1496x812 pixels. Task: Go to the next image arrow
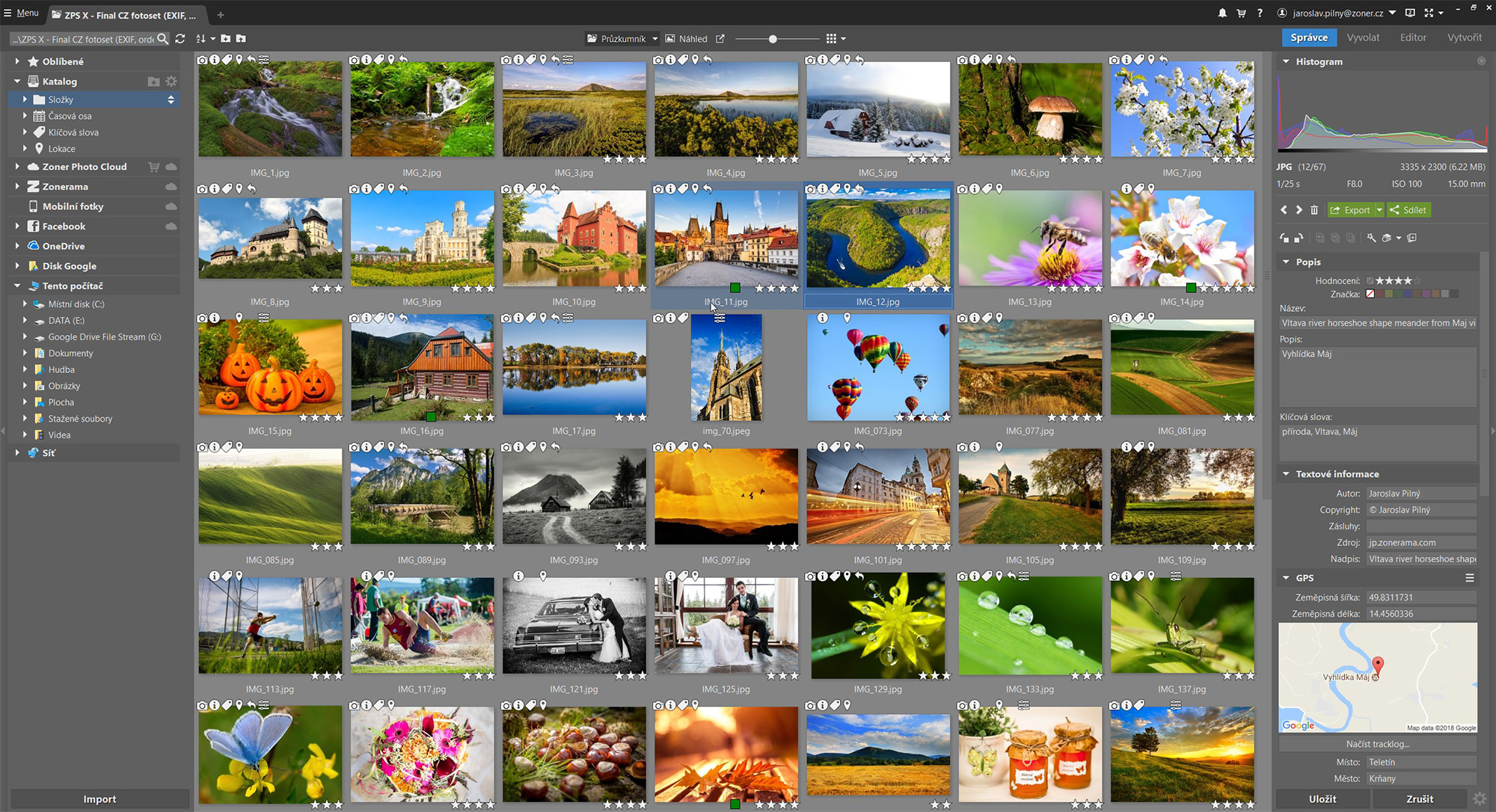[1299, 210]
